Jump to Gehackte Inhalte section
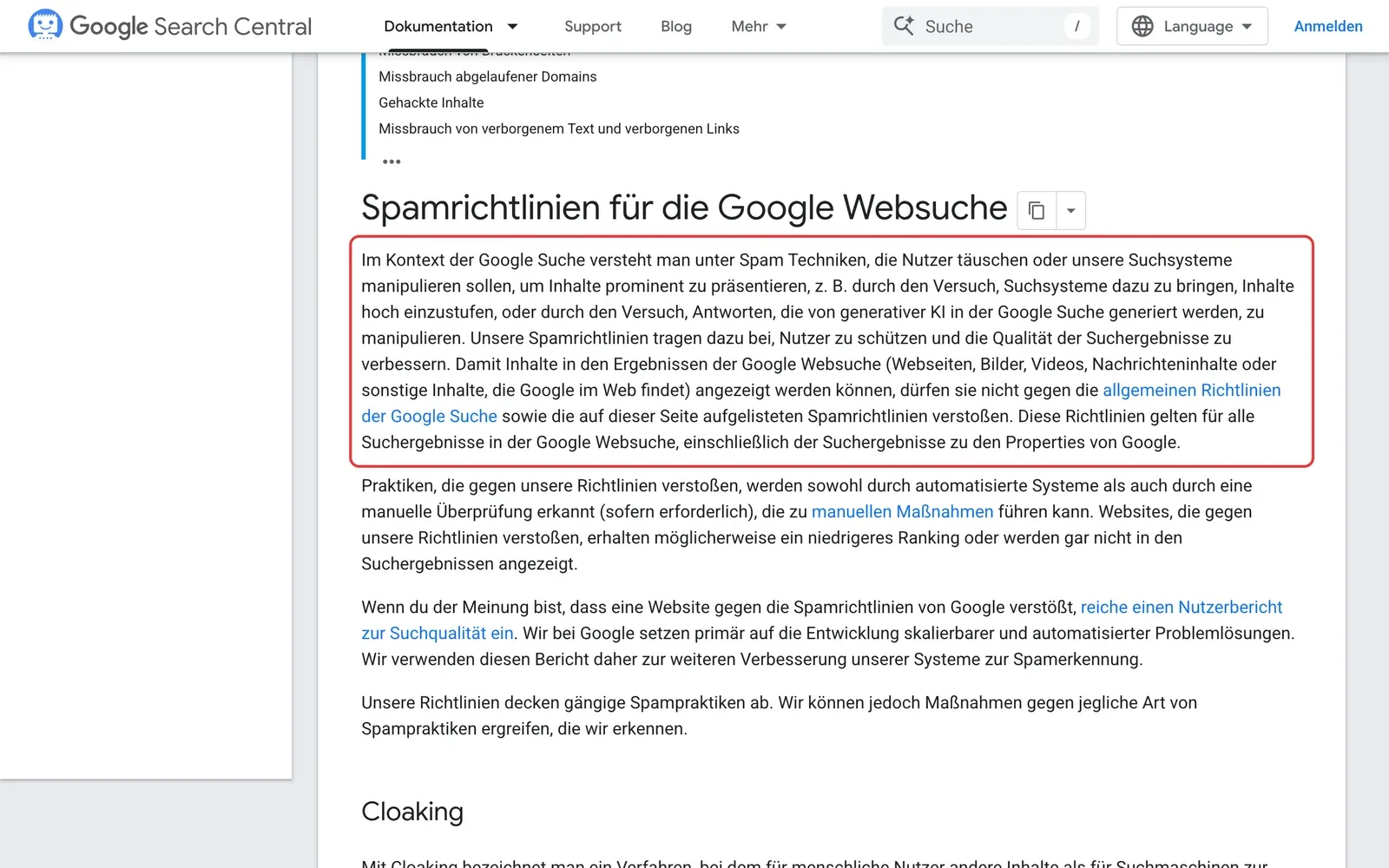 coord(431,102)
